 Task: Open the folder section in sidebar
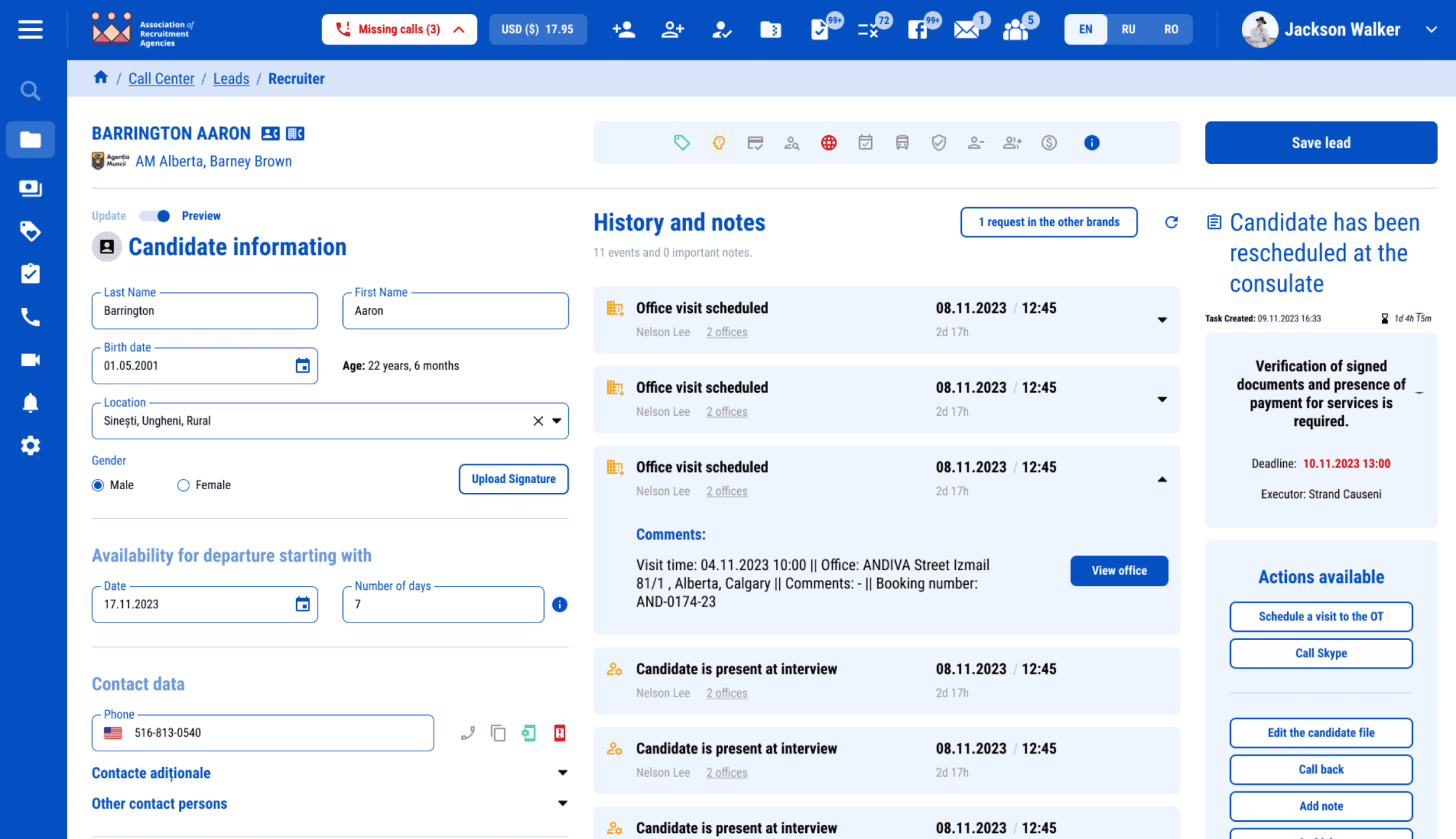pyautogui.click(x=30, y=140)
